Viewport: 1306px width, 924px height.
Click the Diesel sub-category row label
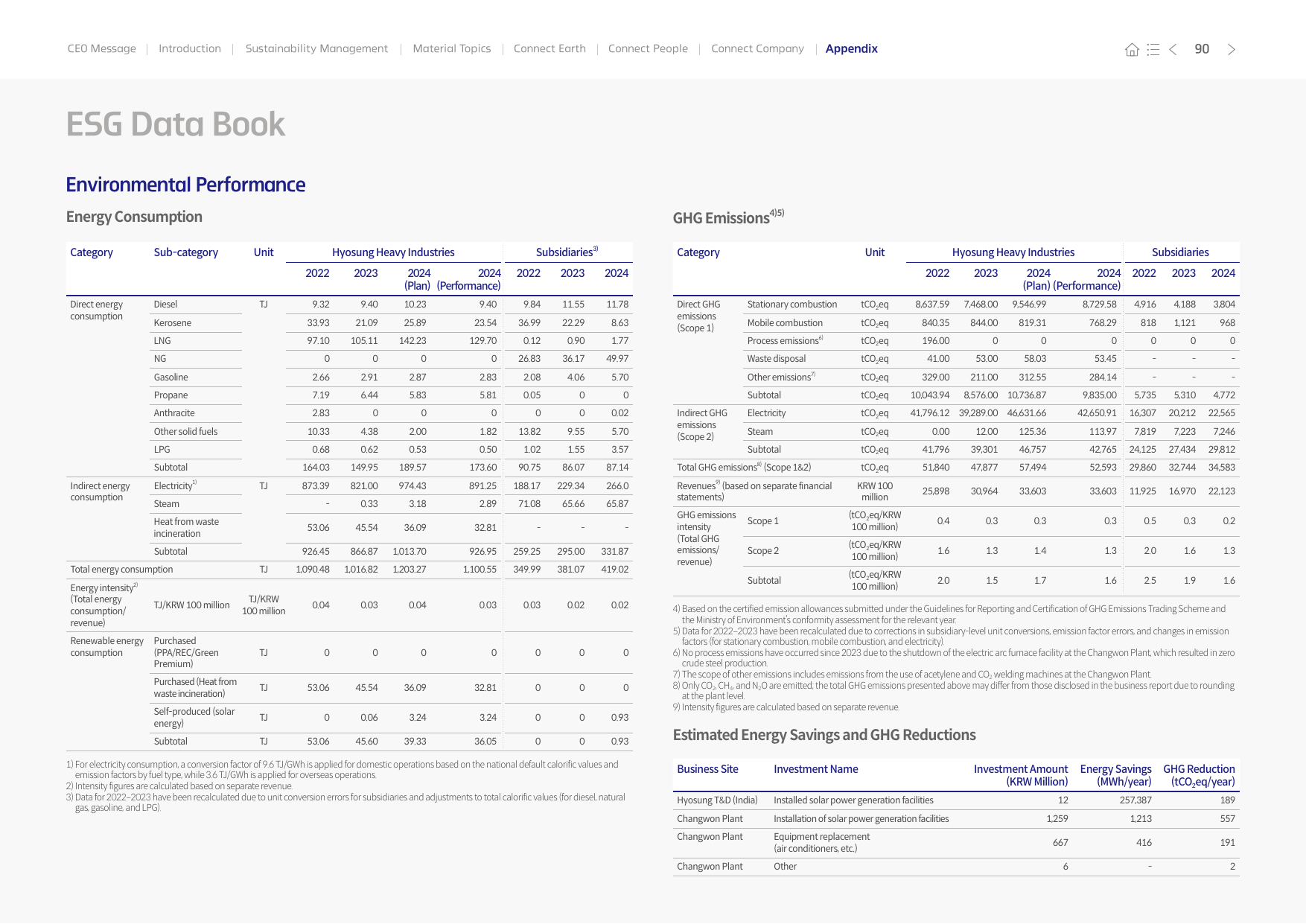[165, 305]
